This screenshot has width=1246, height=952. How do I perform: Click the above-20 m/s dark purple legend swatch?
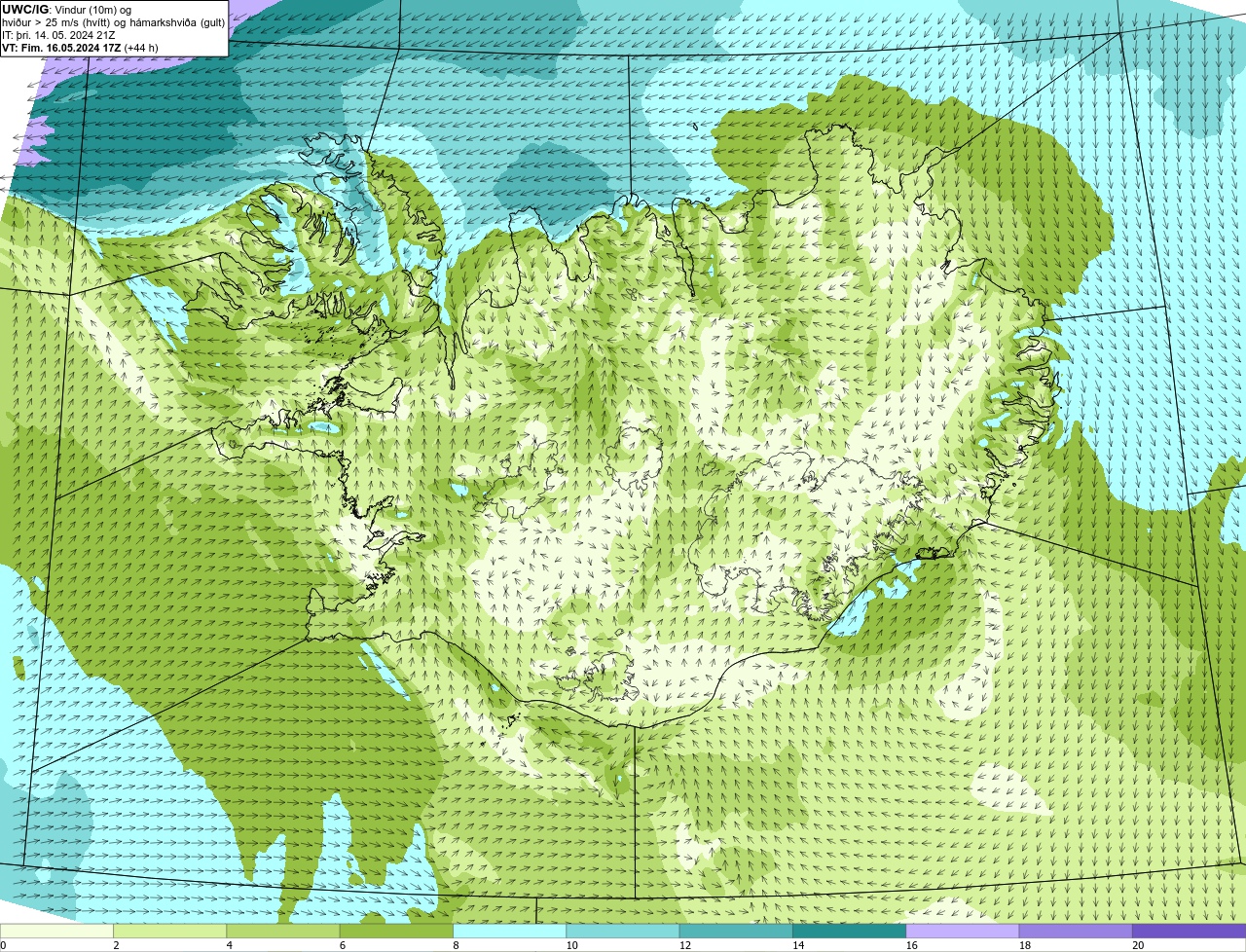(x=1189, y=931)
